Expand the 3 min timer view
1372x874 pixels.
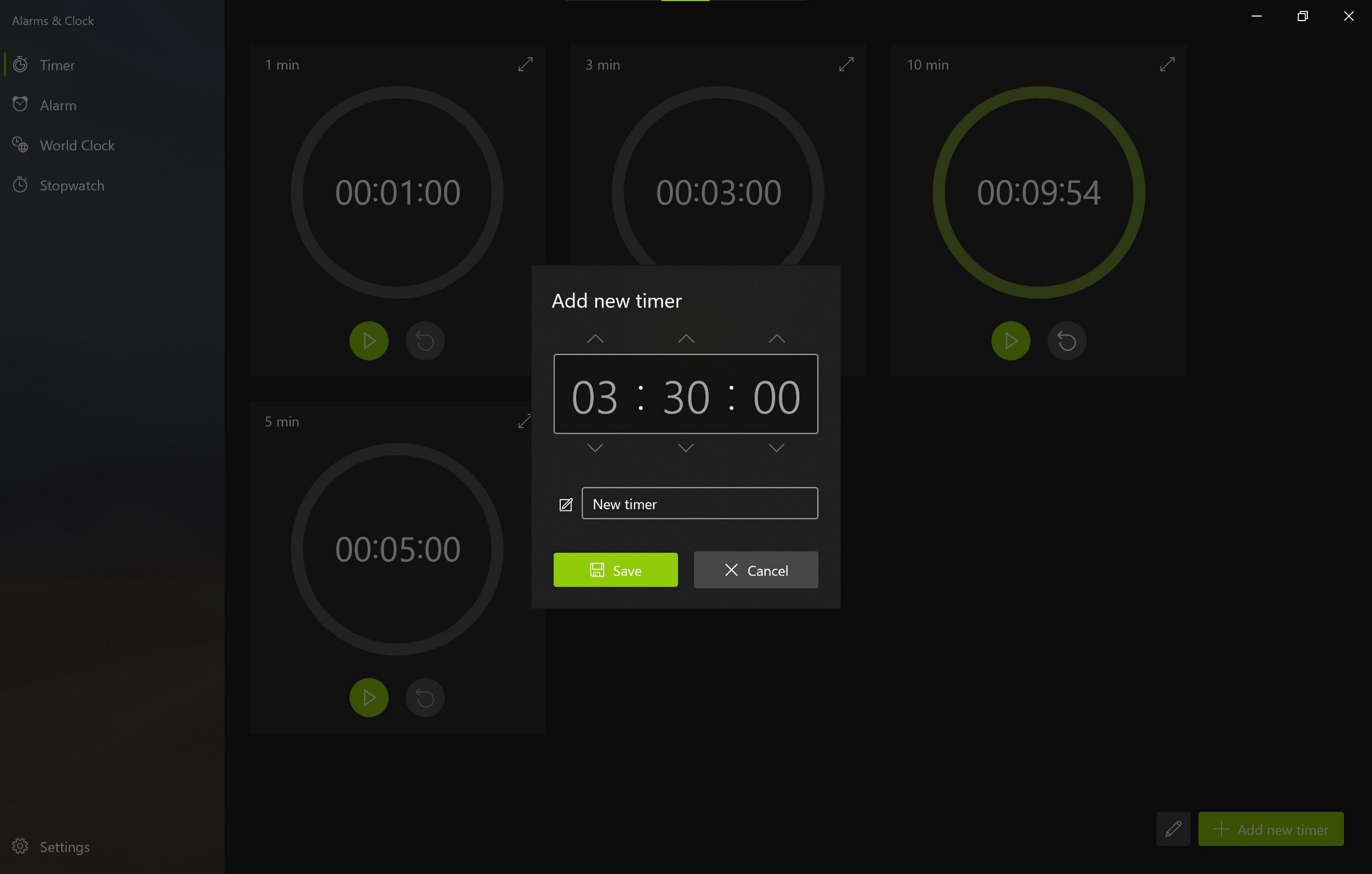846,64
